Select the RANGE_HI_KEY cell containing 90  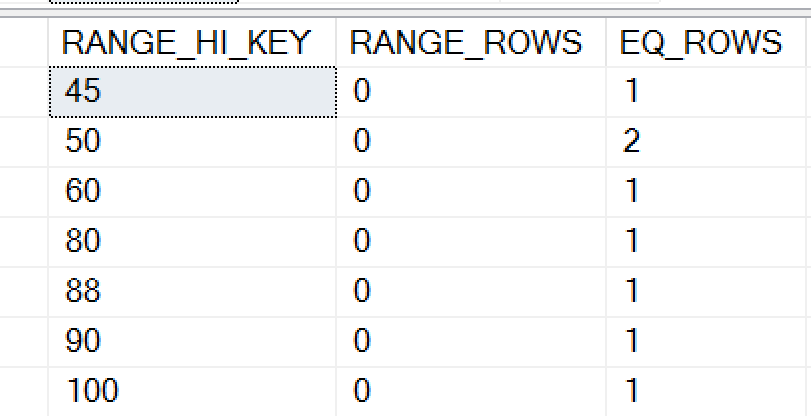point(192,339)
